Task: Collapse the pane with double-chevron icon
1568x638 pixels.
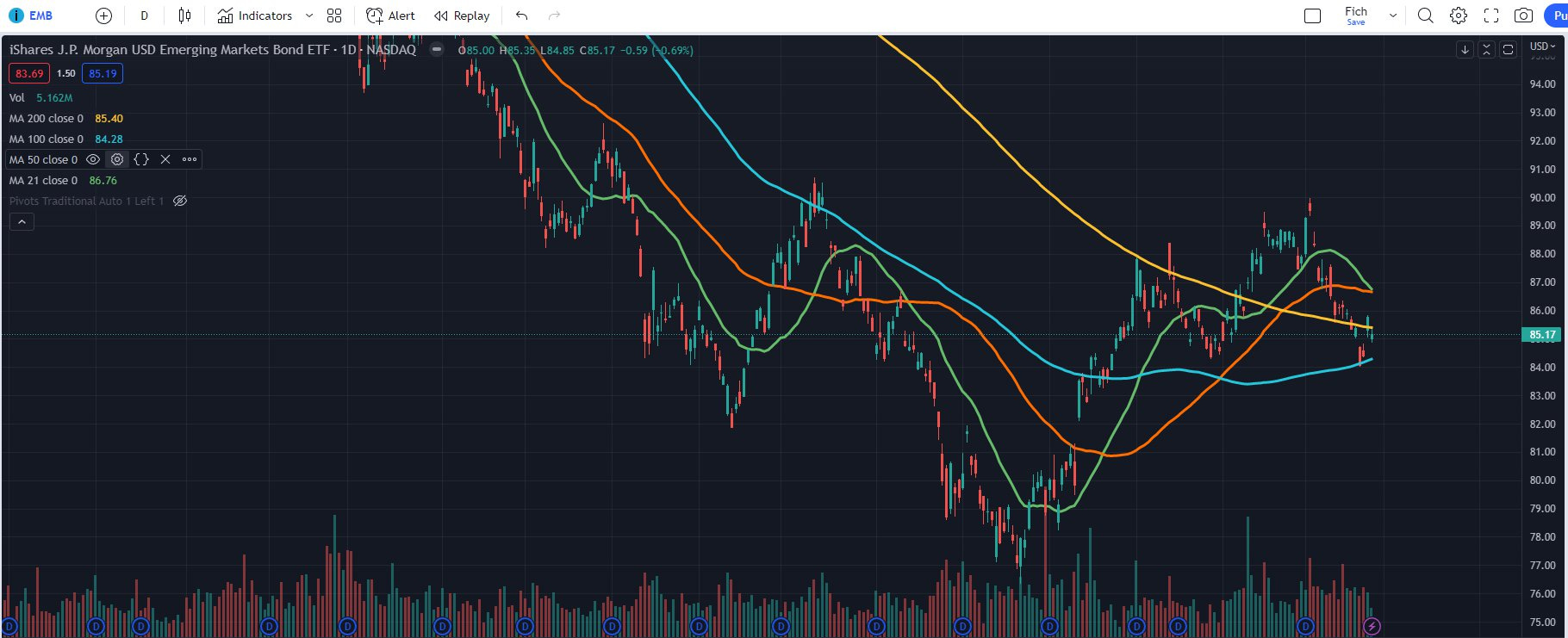Action: click(1486, 50)
